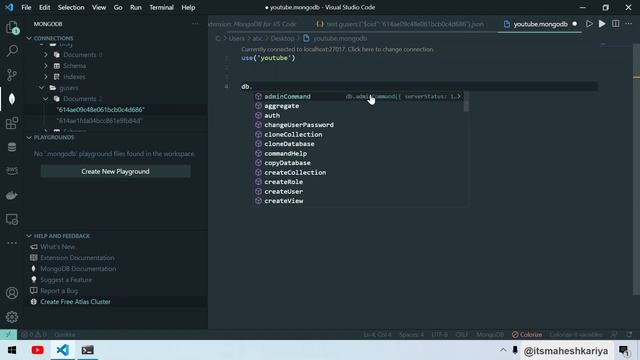The width and height of the screenshot is (640, 360).
Task: Expand the Schema tree node
Action: click(46, 66)
